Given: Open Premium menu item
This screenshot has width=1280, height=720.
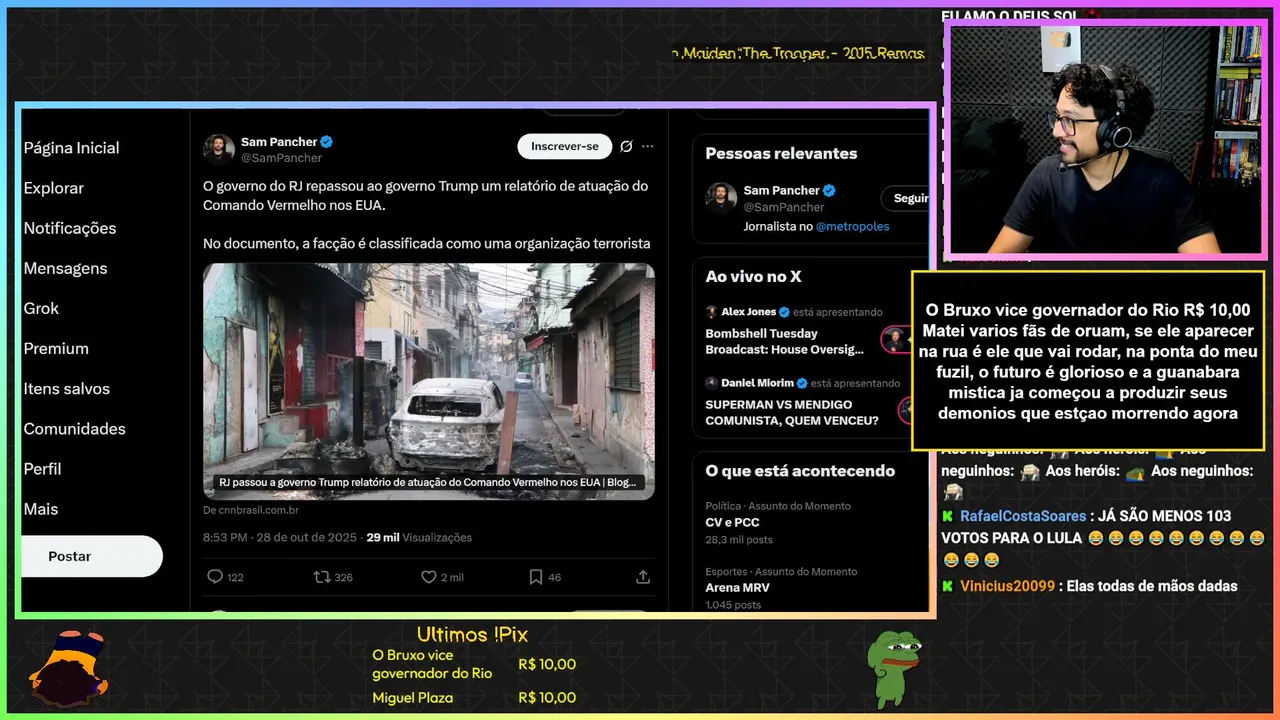Looking at the screenshot, I should (56, 348).
